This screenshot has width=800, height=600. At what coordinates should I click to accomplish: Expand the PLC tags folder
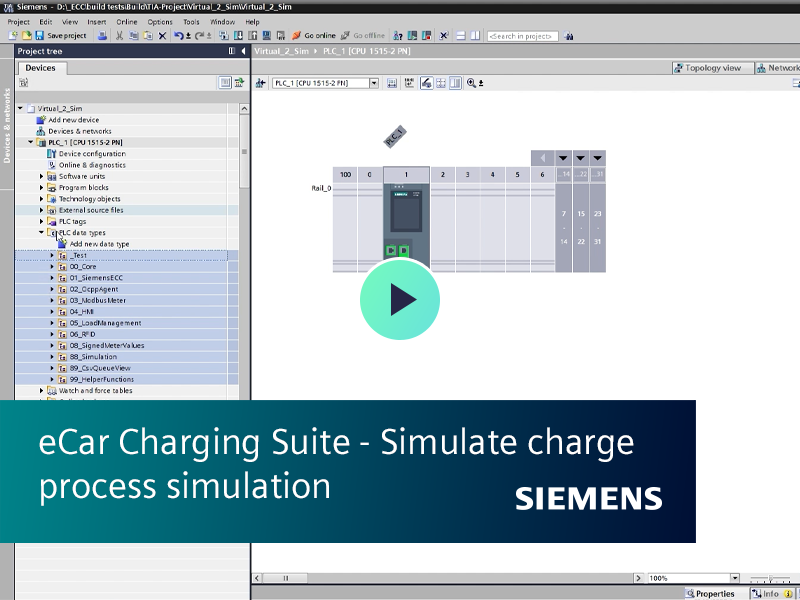coord(42,221)
